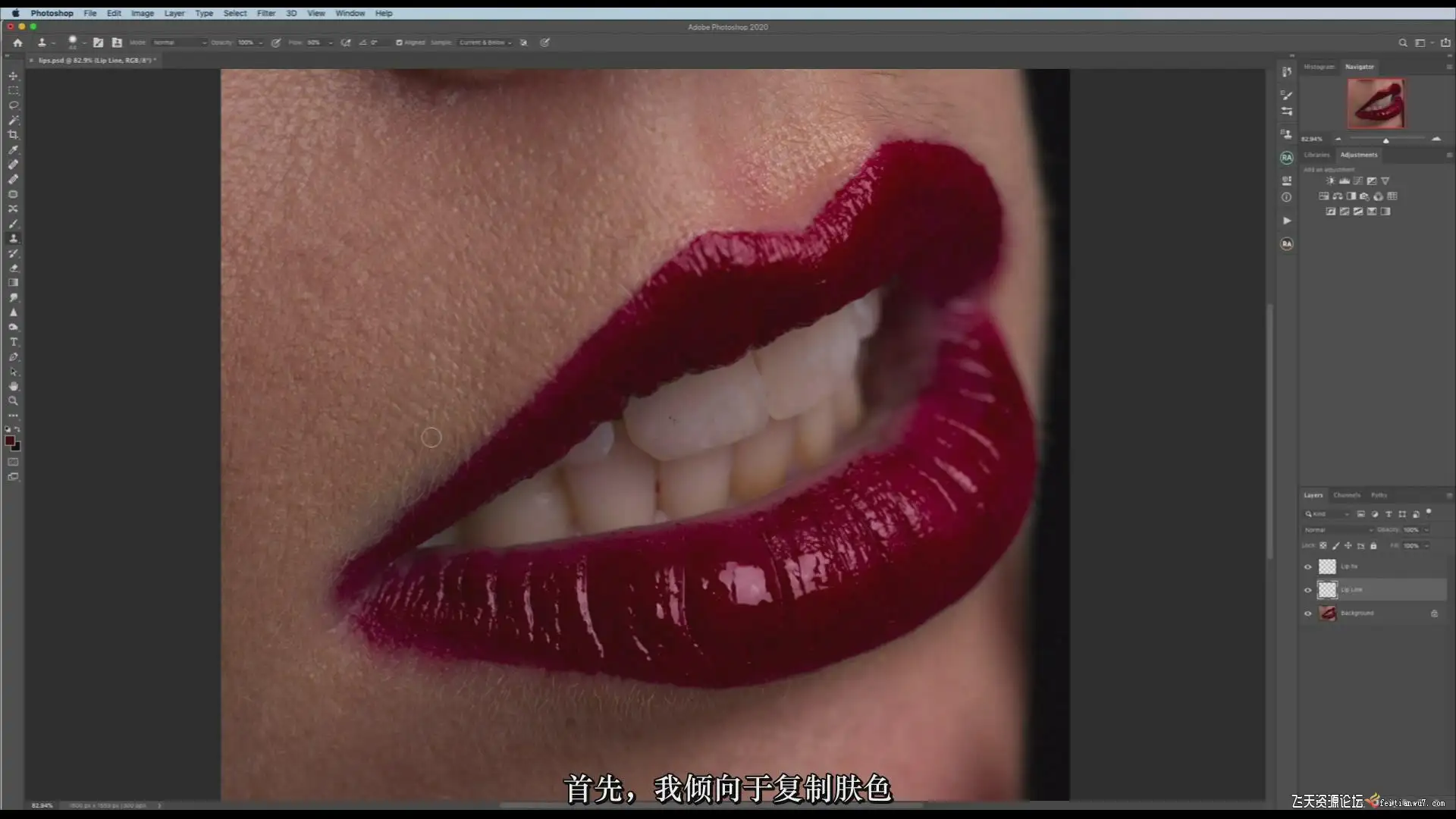Screen dimensions: 1456x819
Task: Select the Hand tool
Action: click(13, 386)
